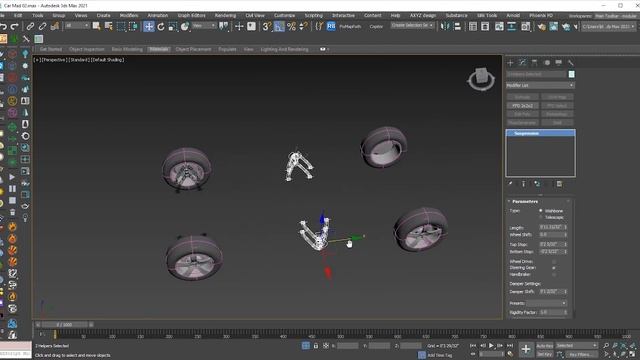Open the Scene Explorer toggle icon
This screenshot has width=640, height=360.
coord(473,27)
